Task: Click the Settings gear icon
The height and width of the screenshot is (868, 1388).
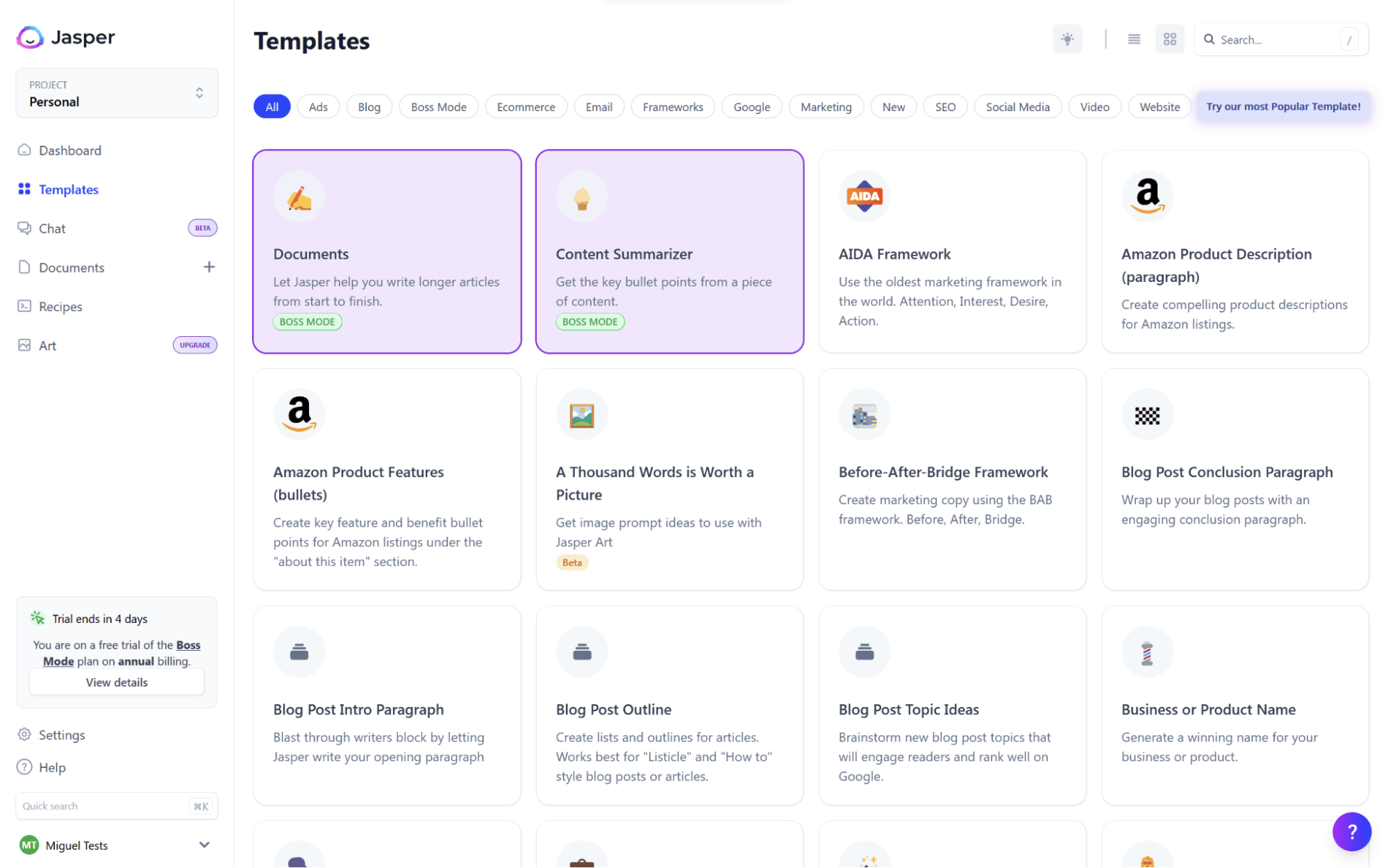Action: point(24,735)
